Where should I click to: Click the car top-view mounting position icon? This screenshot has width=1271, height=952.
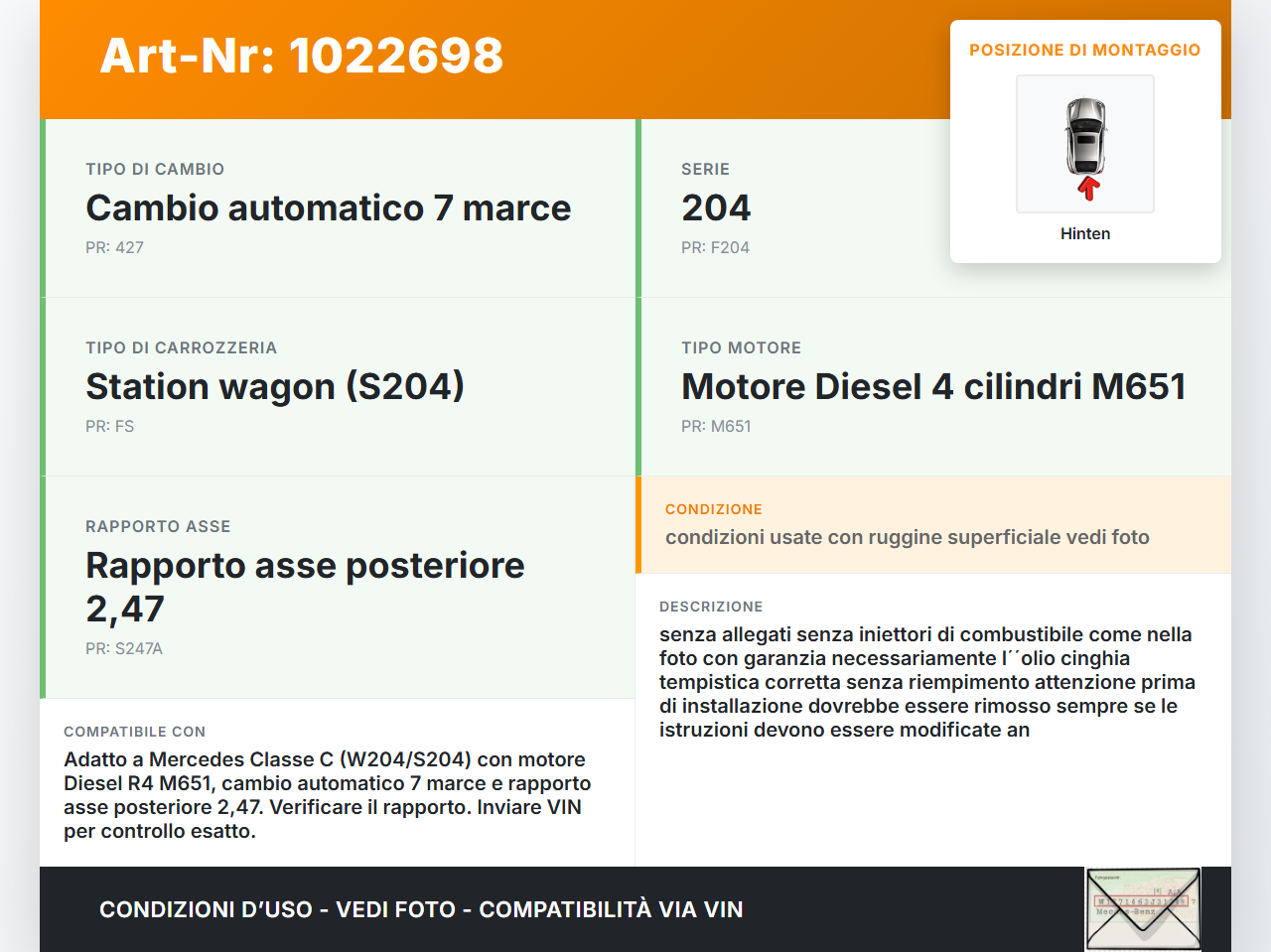click(1084, 137)
